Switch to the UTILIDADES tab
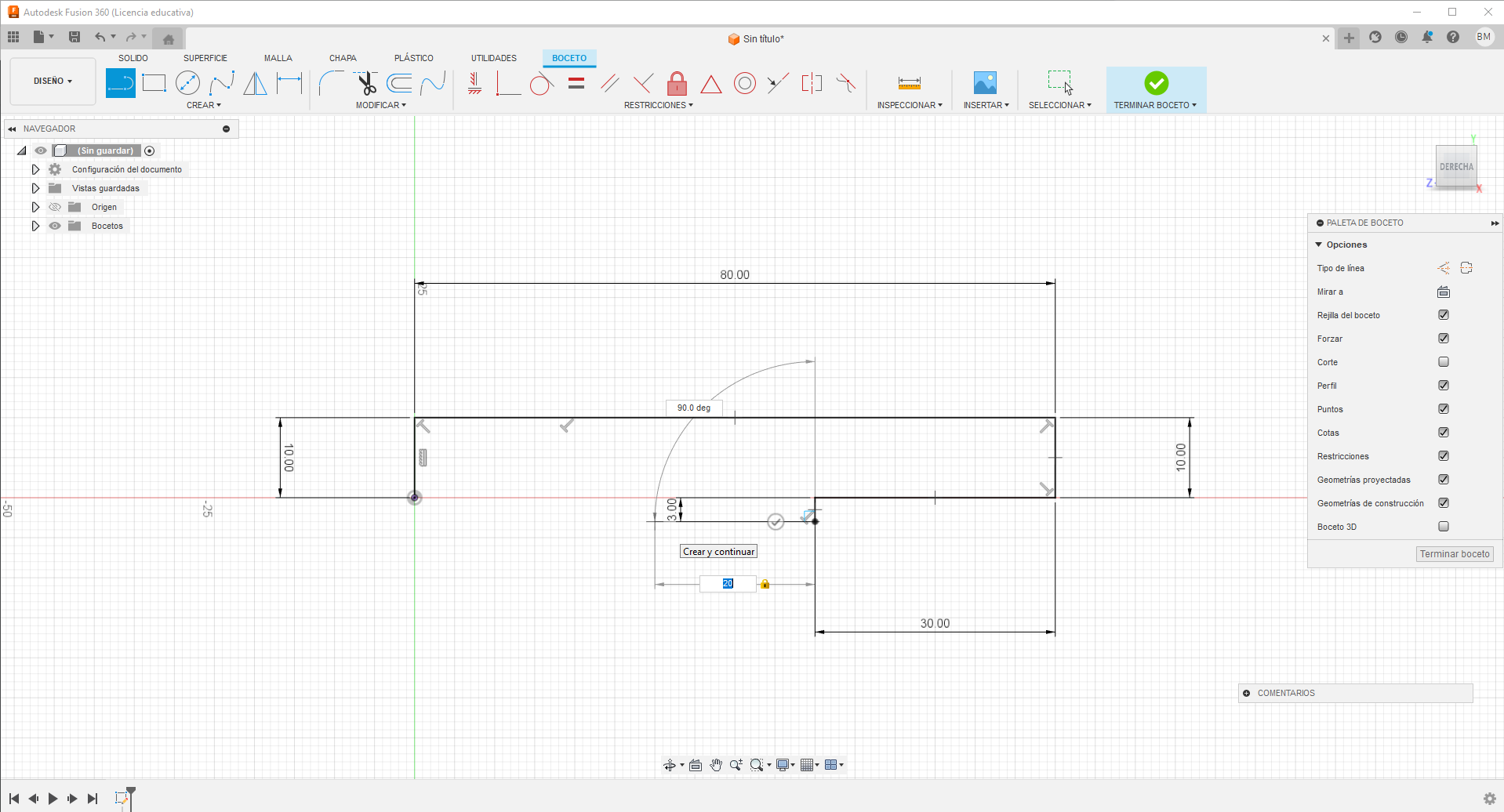Image resolution: width=1504 pixels, height=812 pixels. click(494, 58)
